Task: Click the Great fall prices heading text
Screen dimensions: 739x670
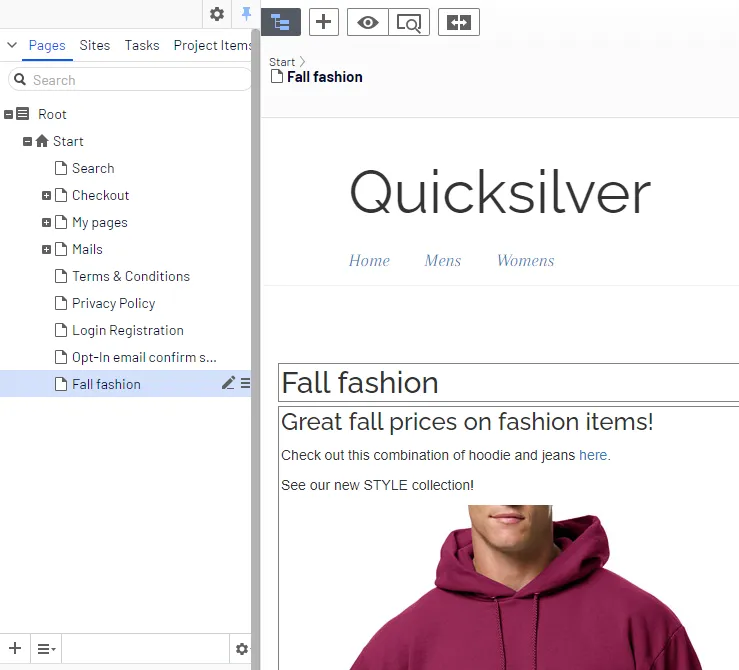Action: [x=467, y=422]
